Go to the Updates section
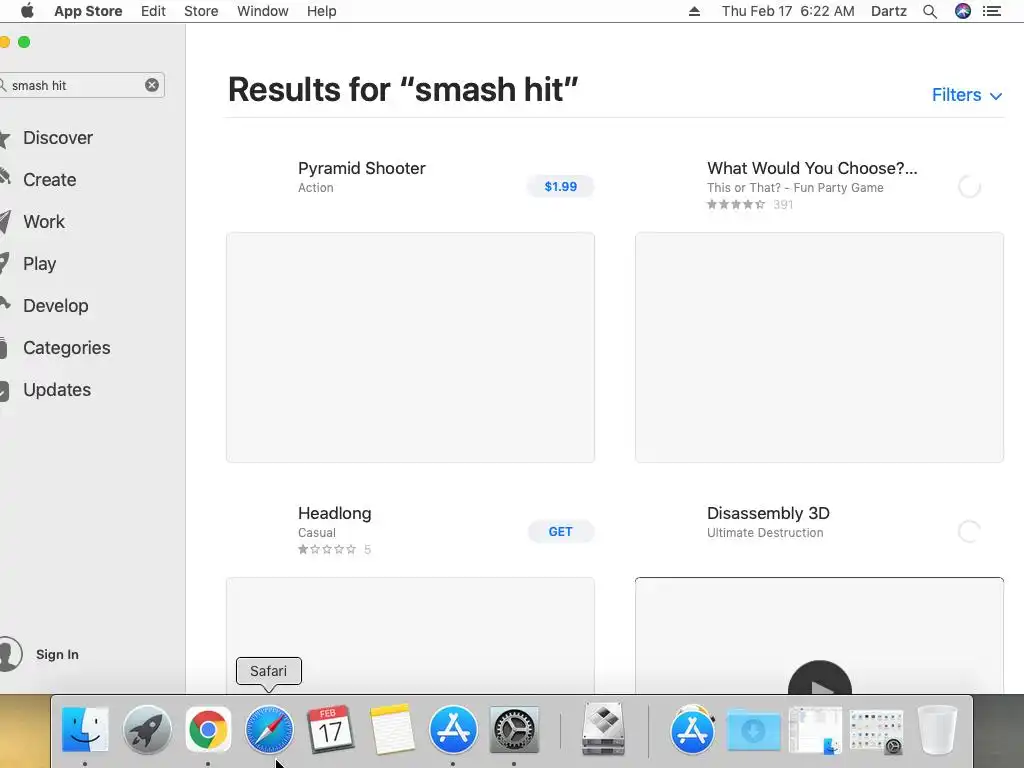 57,390
